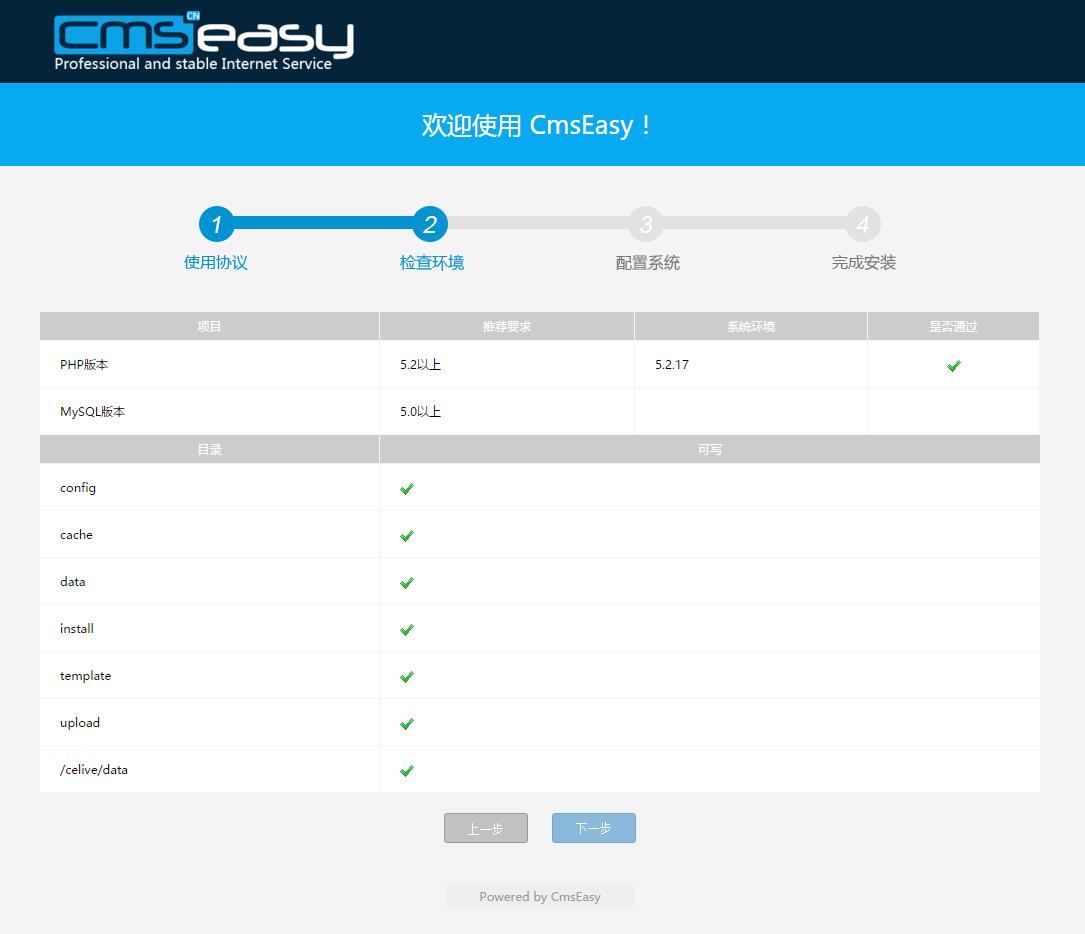Click the config directory writable checkmark
The height and width of the screenshot is (934, 1085).
(x=407, y=489)
